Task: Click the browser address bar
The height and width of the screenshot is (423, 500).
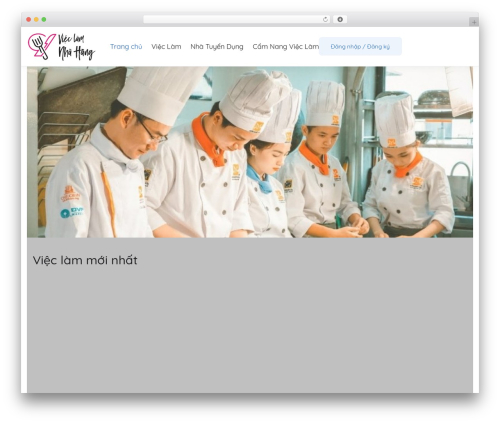Action: [237, 20]
